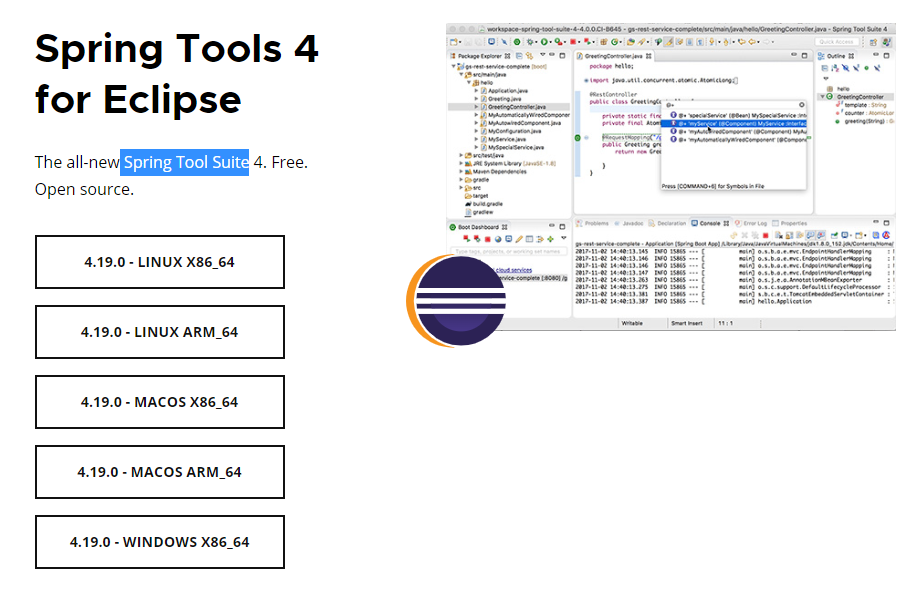917x594 pixels.
Task: Download 4.19.0 for macOS ARM_64
Action: 160,472
